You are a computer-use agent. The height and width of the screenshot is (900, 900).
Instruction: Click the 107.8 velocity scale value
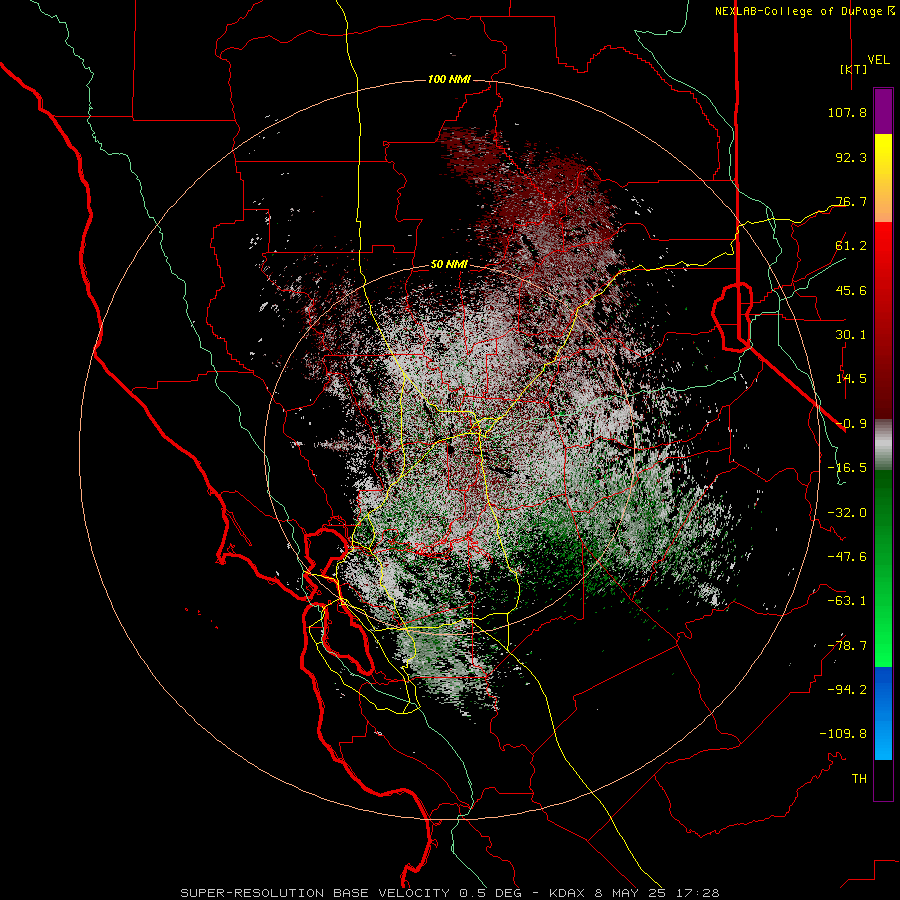tap(847, 112)
